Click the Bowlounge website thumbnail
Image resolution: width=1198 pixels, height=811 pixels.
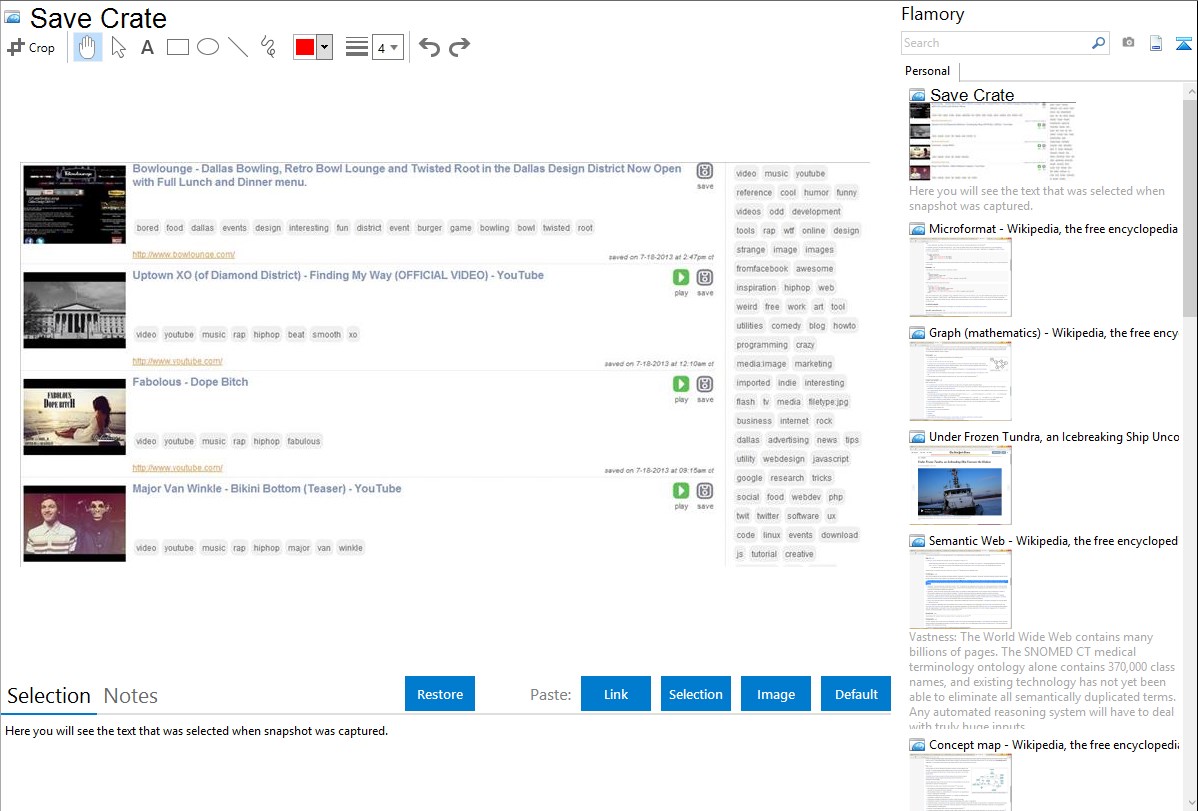click(74, 204)
